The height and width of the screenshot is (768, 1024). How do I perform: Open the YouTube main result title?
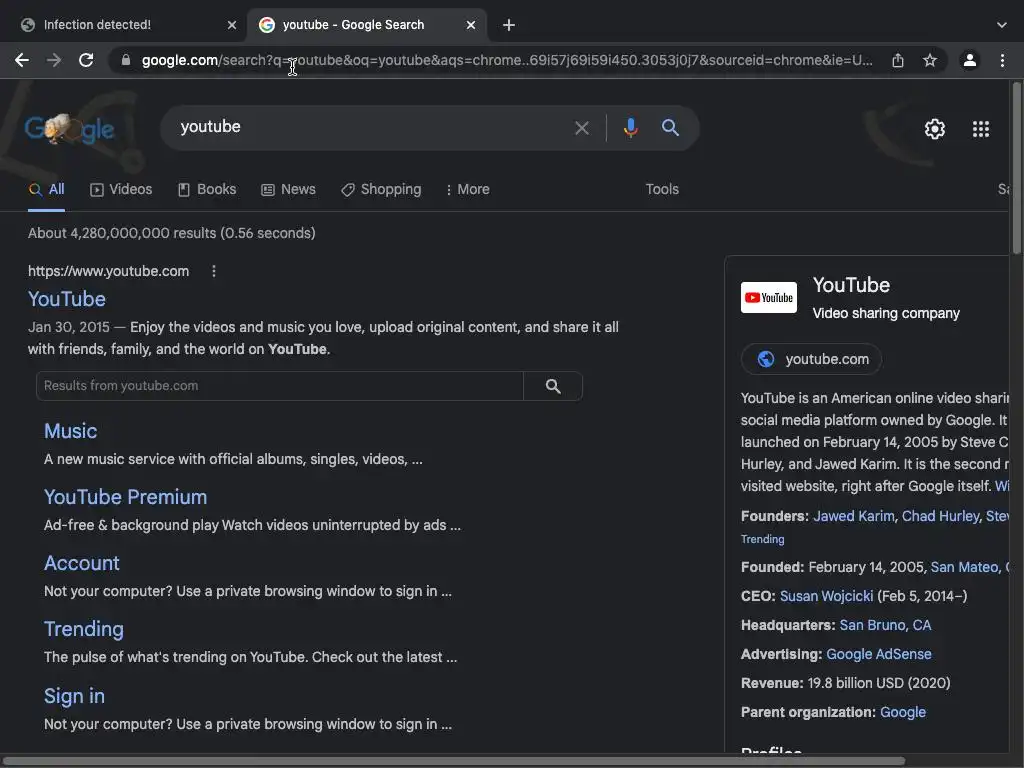(x=67, y=299)
